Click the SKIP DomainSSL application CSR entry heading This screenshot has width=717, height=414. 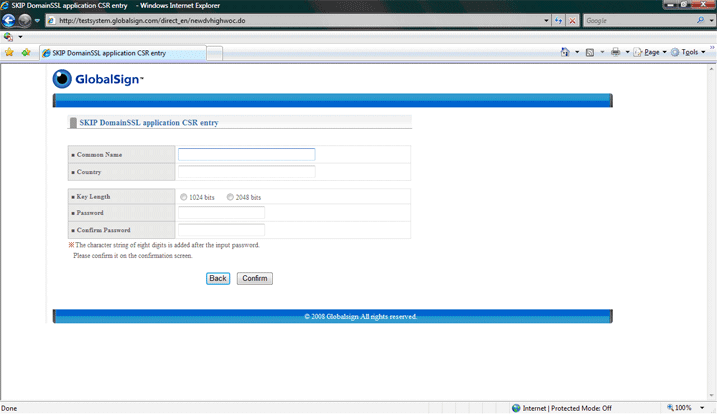149,123
